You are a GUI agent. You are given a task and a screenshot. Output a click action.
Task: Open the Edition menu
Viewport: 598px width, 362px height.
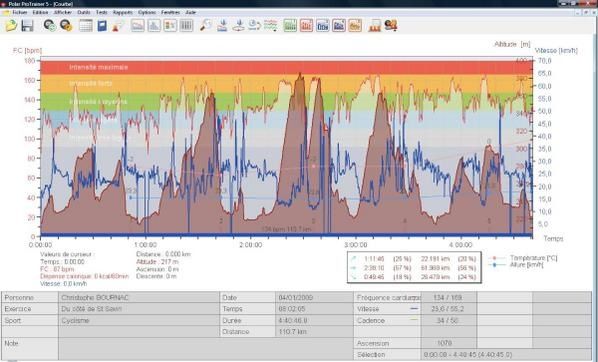[40, 12]
